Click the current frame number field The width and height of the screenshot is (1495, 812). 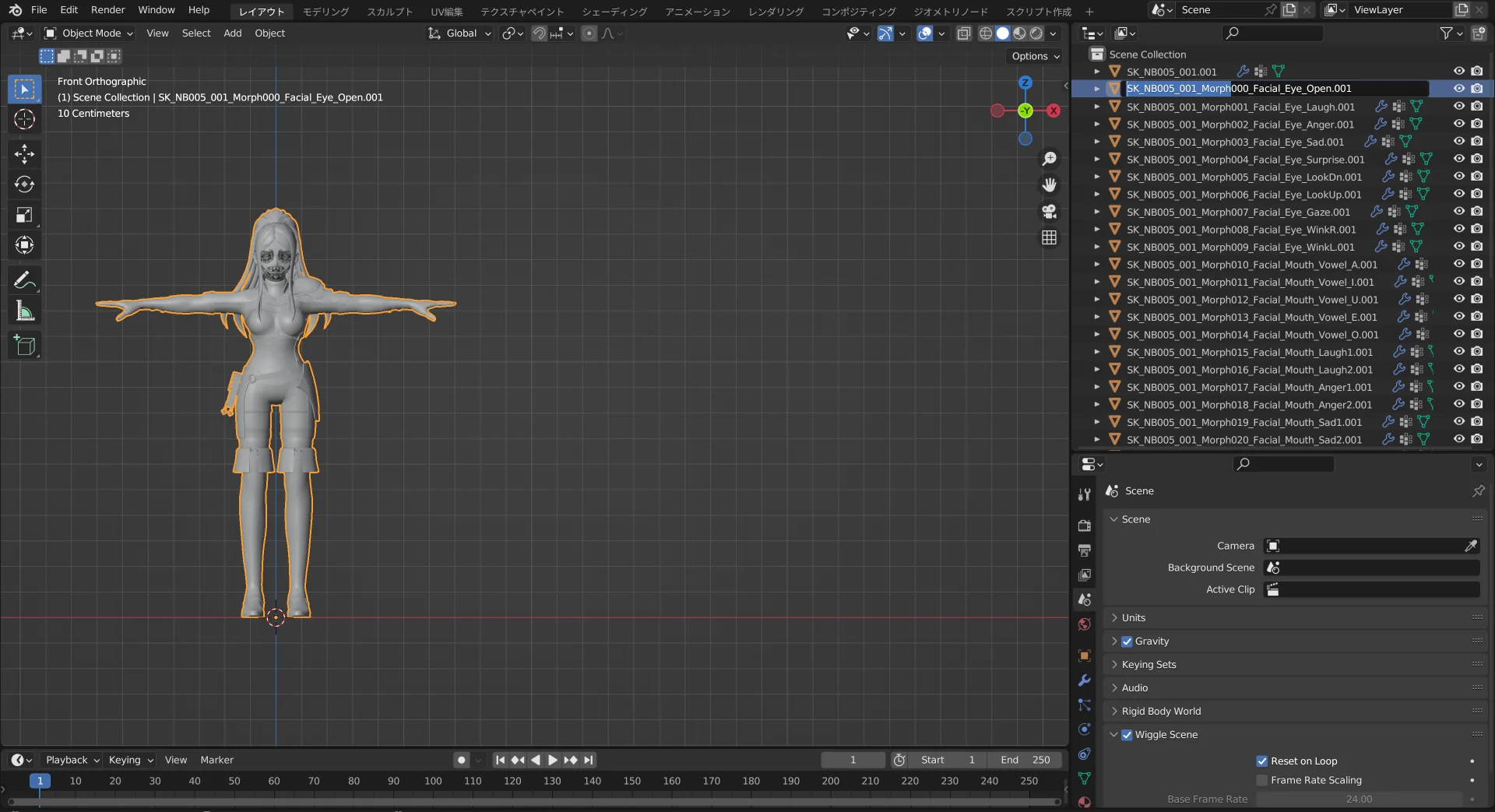click(x=853, y=760)
